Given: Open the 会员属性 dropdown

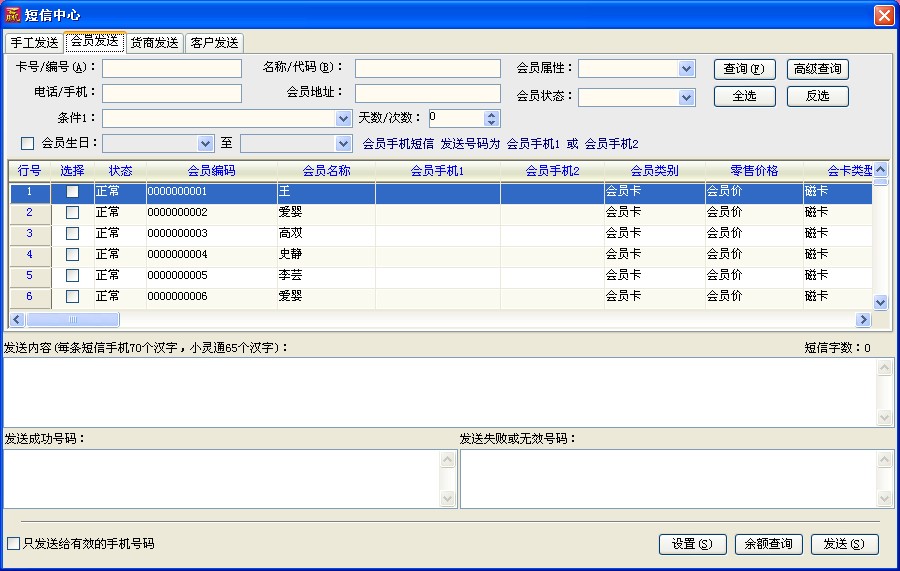Looking at the screenshot, I should coord(686,69).
